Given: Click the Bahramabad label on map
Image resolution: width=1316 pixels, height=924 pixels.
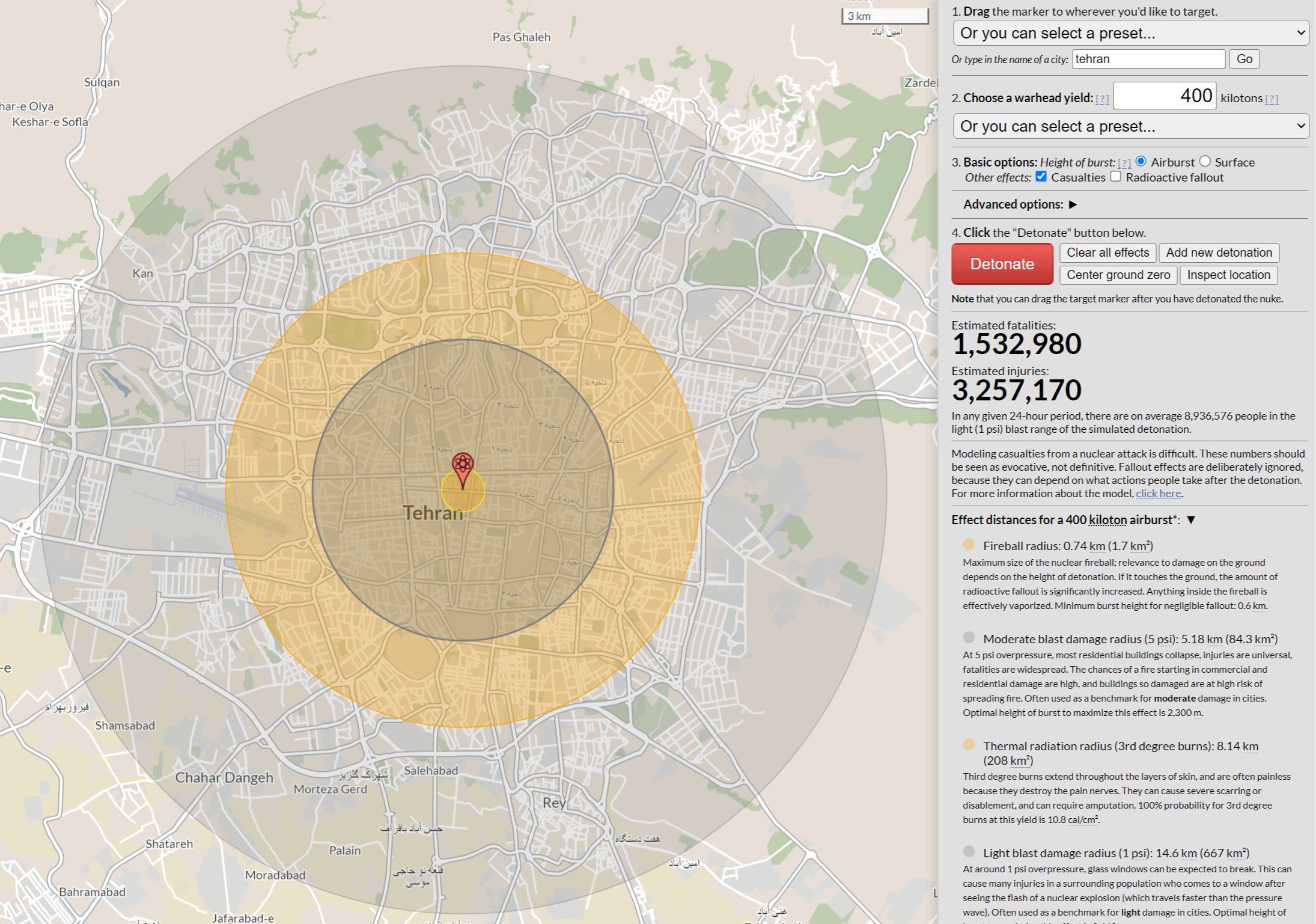Looking at the screenshot, I should click(x=92, y=892).
